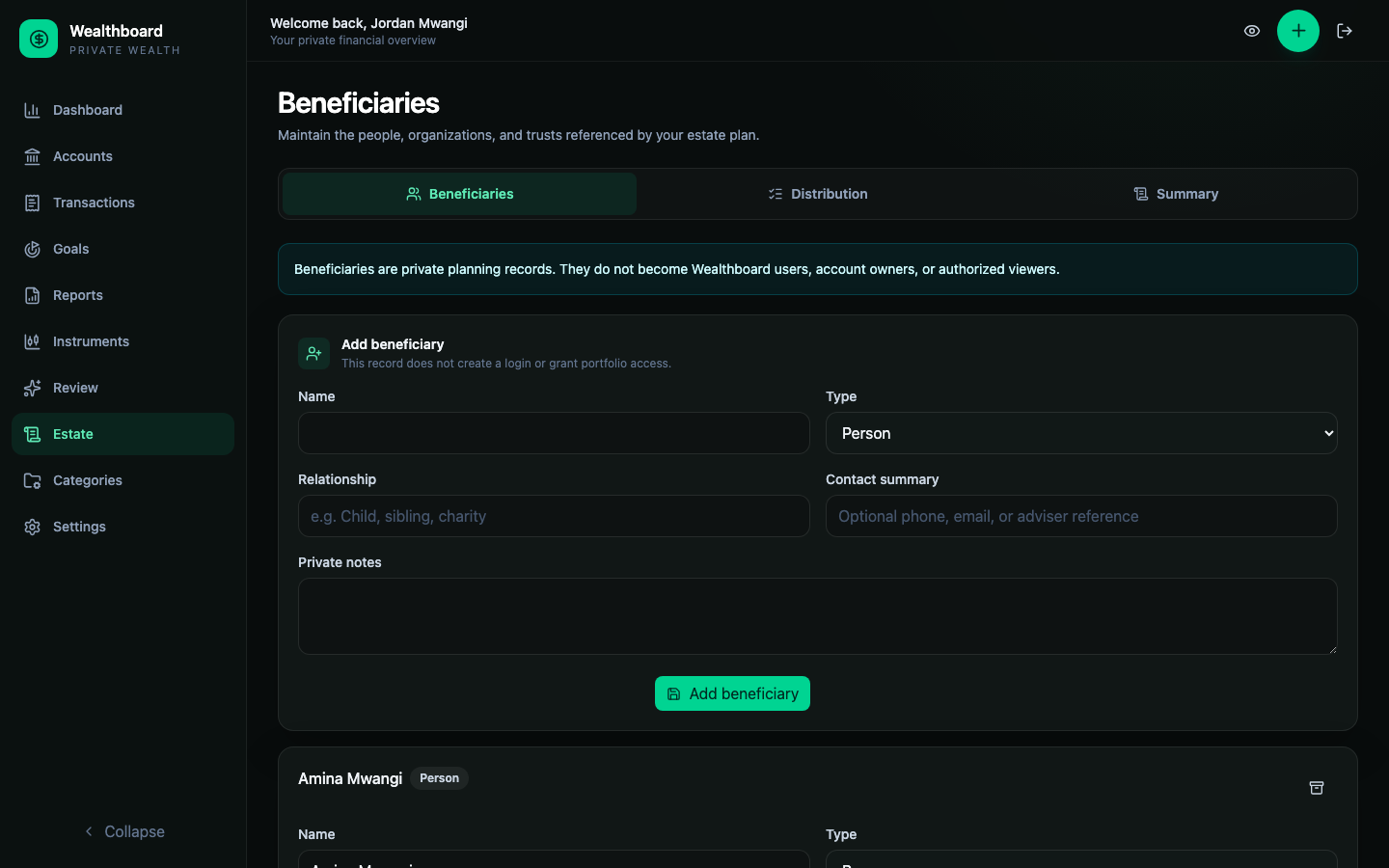The width and height of the screenshot is (1389, 868).
Task: Click the Amina Mwangi card heading
Action: (350, 778)
